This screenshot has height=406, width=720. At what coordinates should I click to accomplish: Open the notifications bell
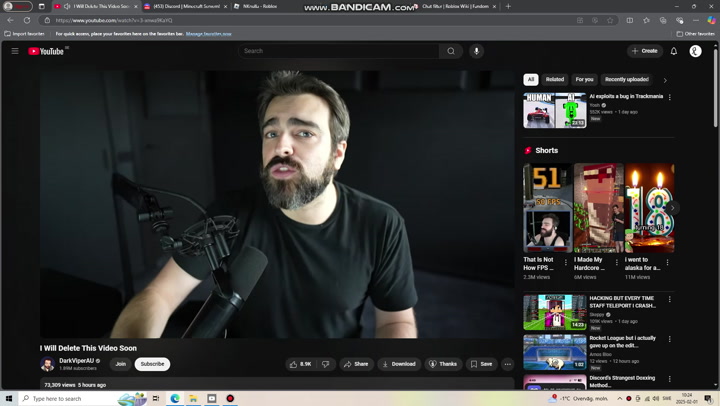click(x=674, y=51)
